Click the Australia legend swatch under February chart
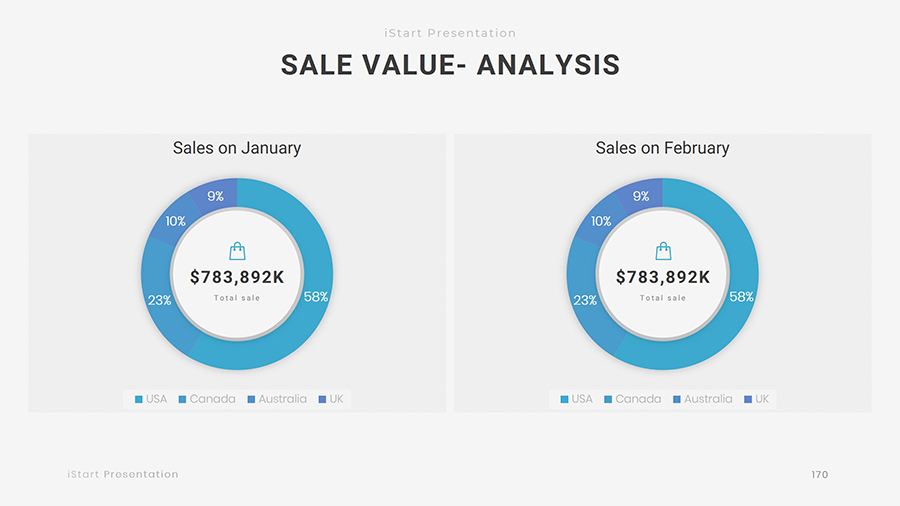Viewport: 900px width, 506px height. (677, 399)
